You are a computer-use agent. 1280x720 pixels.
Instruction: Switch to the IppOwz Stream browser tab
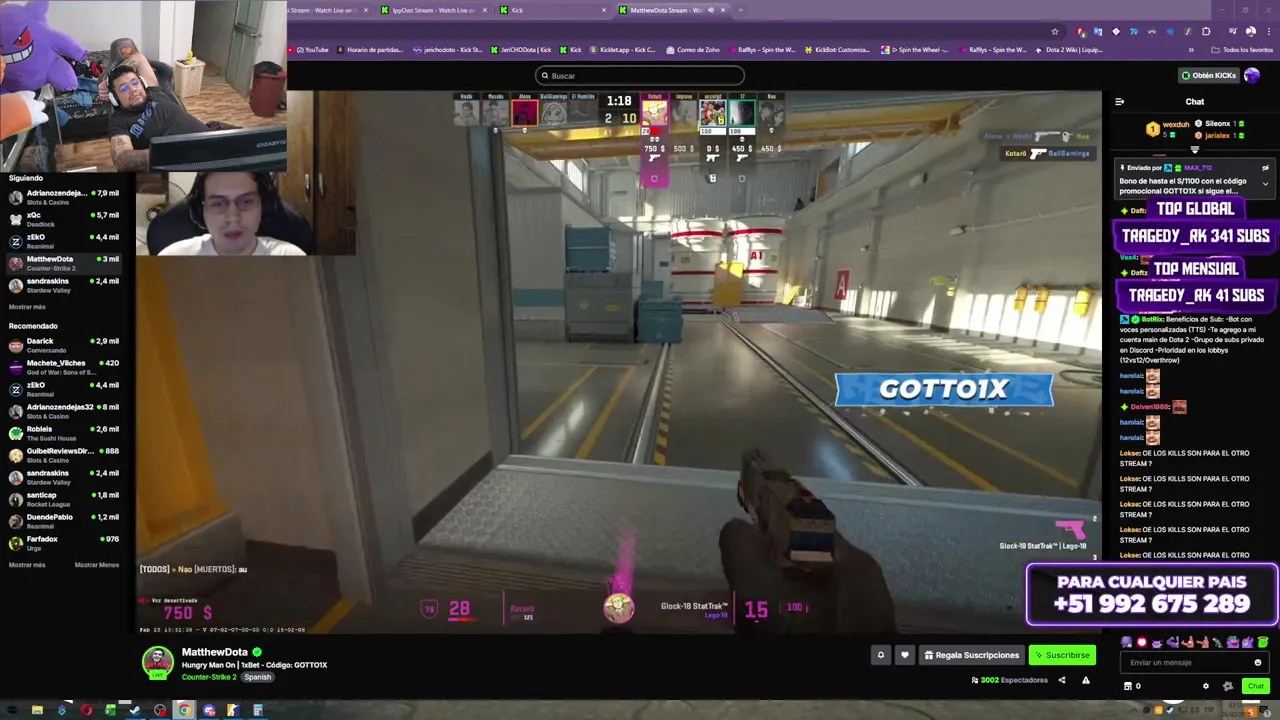(x=433, y=10)
